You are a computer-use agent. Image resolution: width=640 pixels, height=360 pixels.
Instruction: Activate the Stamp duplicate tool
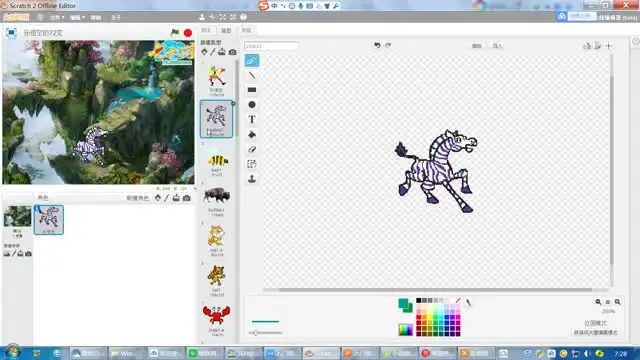click(252, 179)
